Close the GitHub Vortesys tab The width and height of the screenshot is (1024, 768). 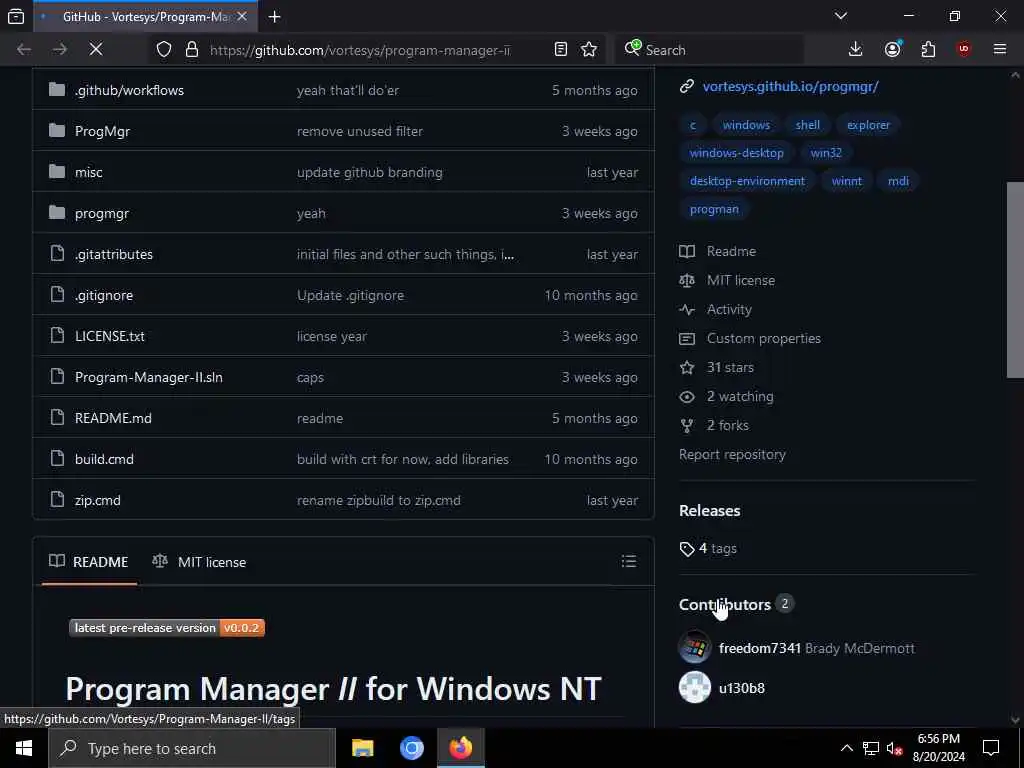(242, 16)
